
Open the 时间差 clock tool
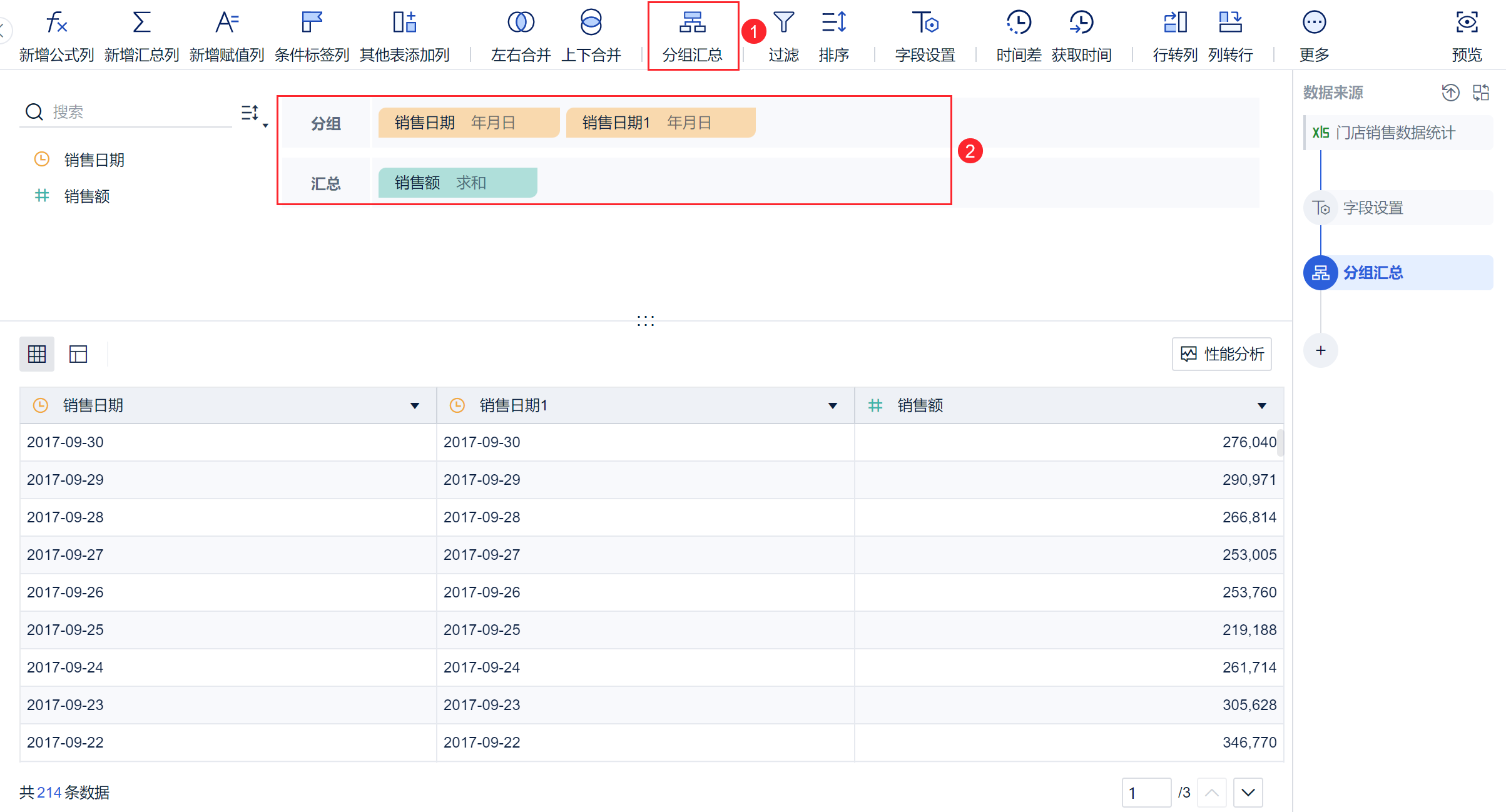point(1019,23)
